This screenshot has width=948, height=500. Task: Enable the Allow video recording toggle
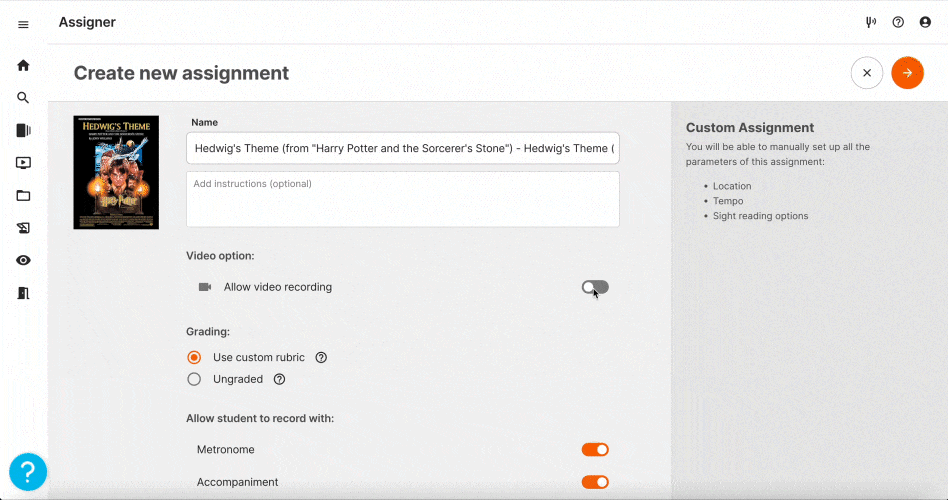pos(595,287)
